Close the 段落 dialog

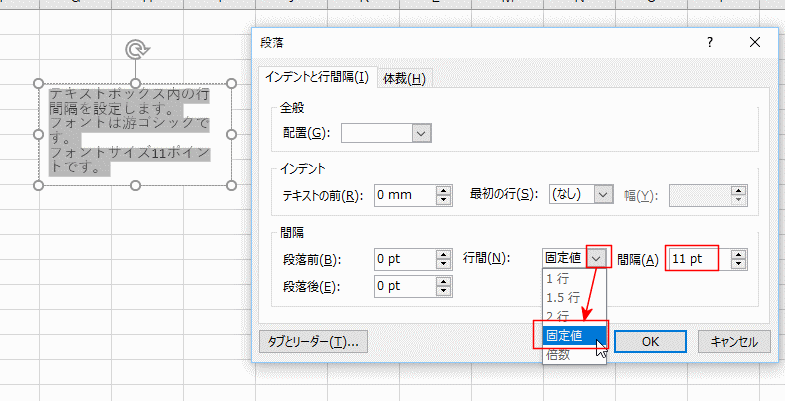tap(754, 43)
